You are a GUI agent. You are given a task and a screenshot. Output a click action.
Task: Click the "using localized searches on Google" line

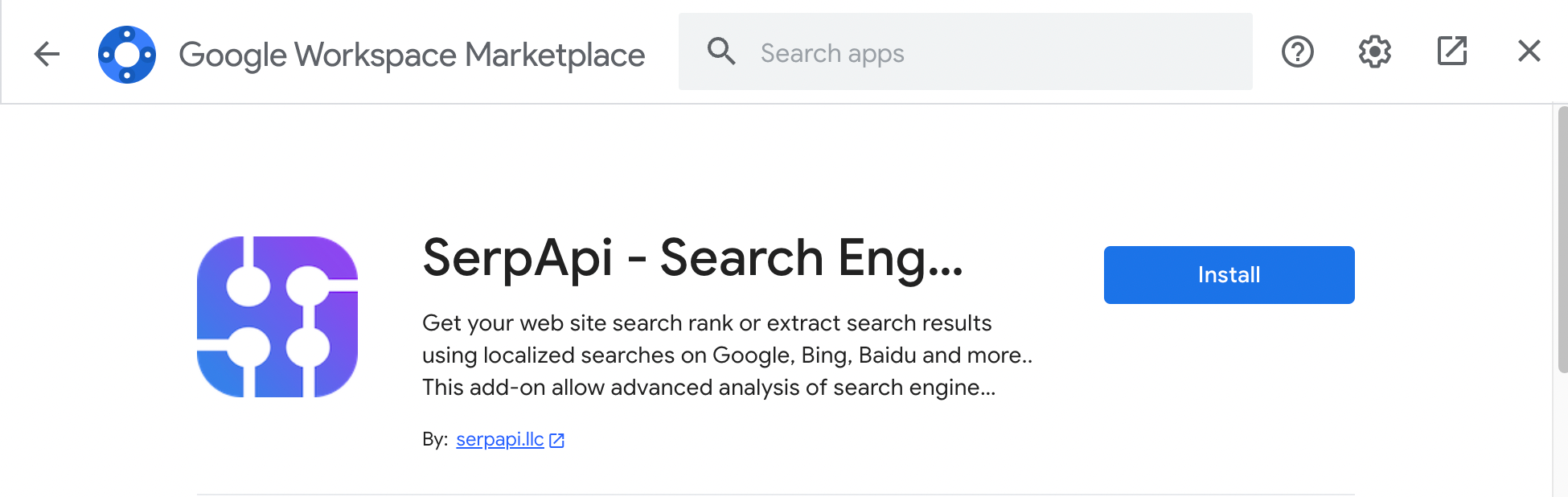[726, 355]
